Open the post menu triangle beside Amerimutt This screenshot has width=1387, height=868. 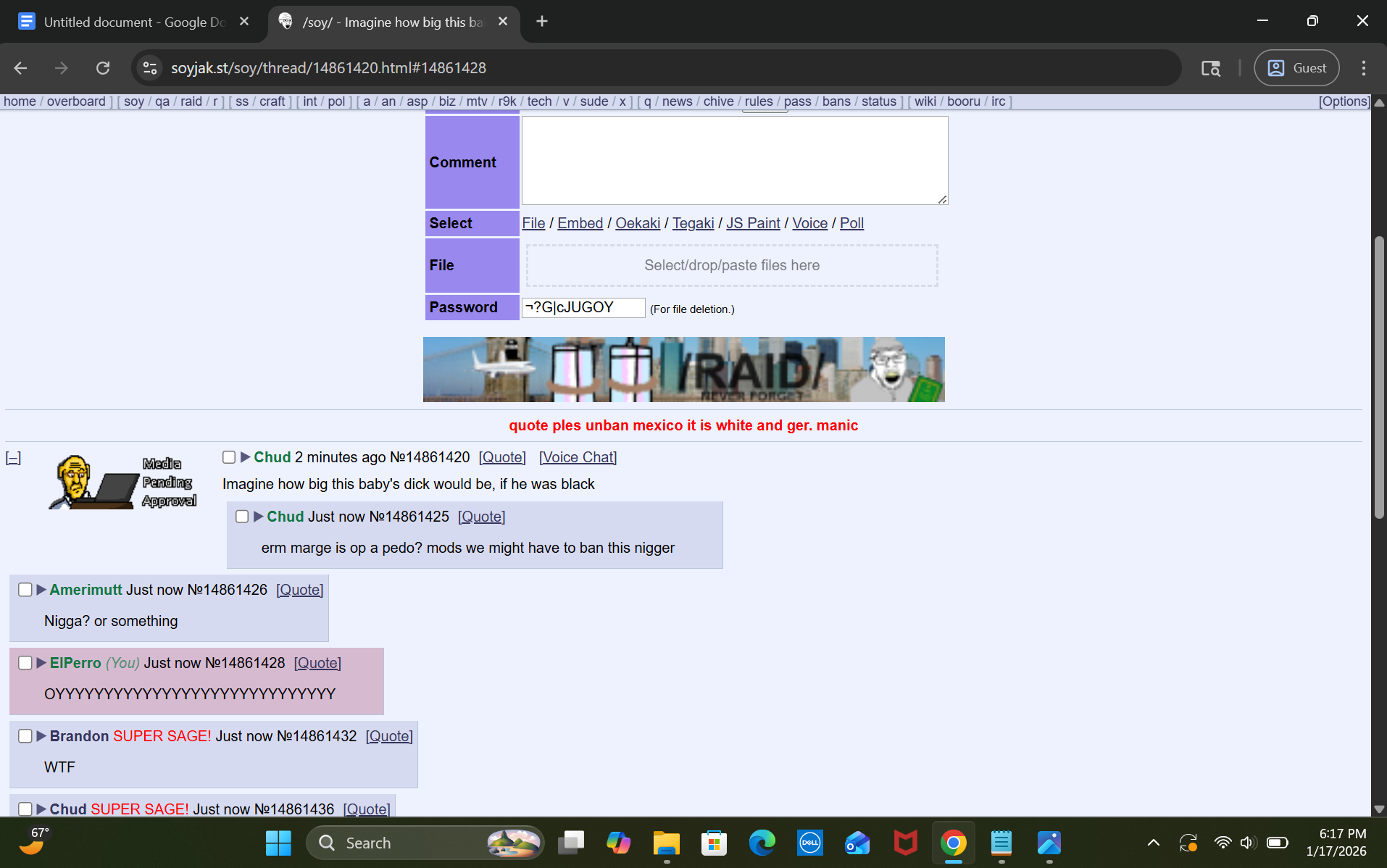coord(41,590)
